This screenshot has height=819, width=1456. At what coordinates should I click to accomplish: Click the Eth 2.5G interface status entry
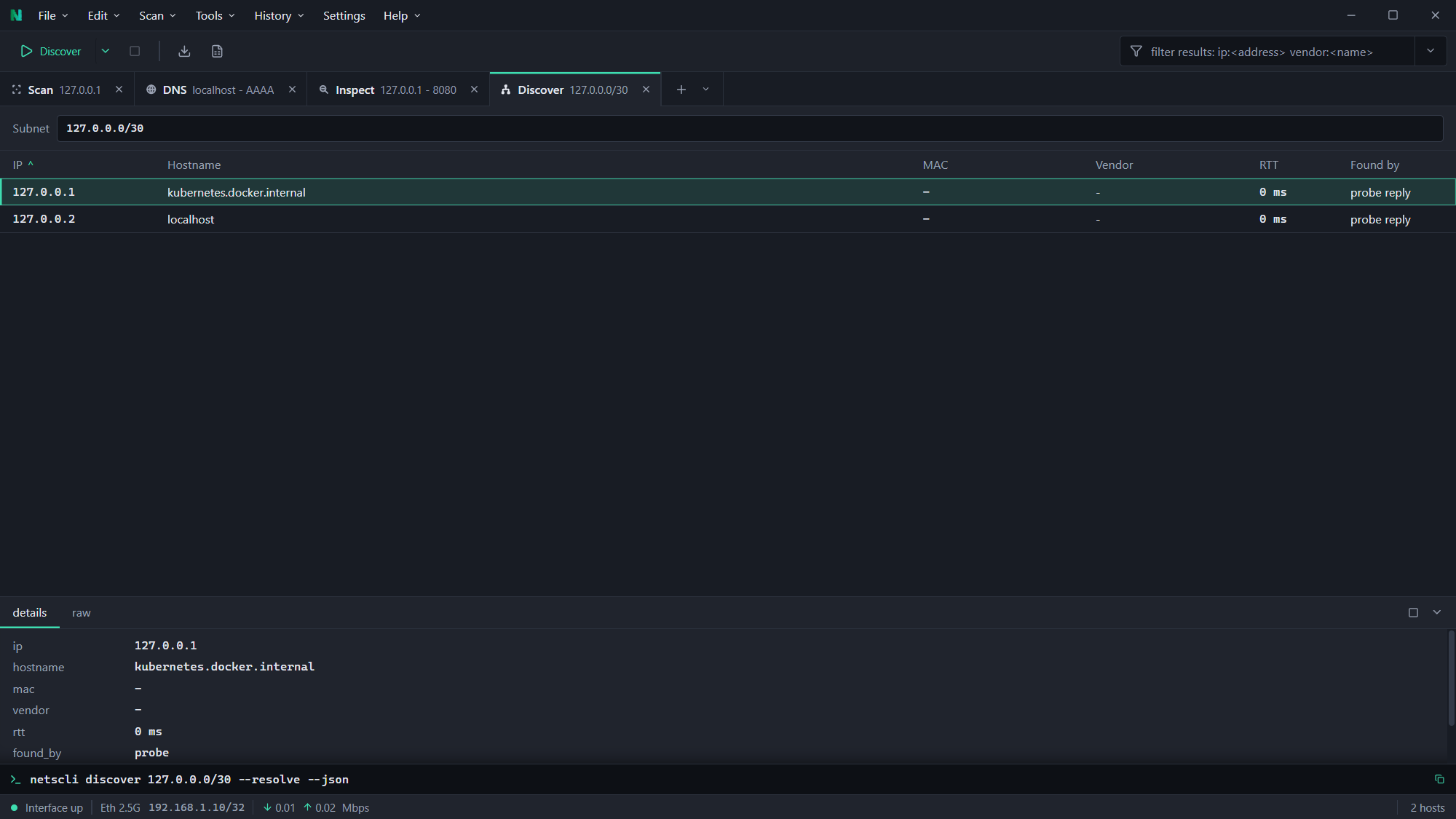(x=120, y=807)
